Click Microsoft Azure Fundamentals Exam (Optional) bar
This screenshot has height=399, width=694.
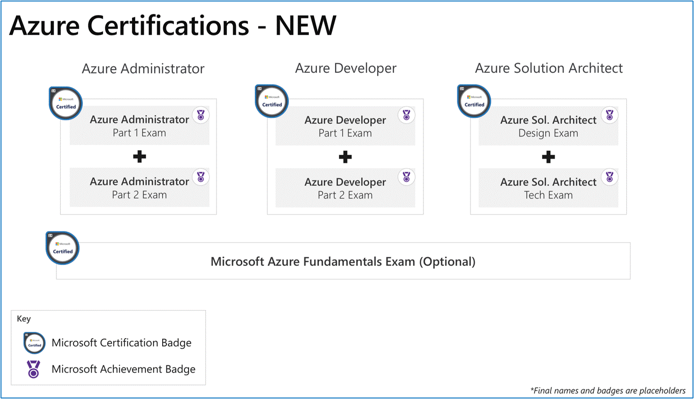(343, 261)
